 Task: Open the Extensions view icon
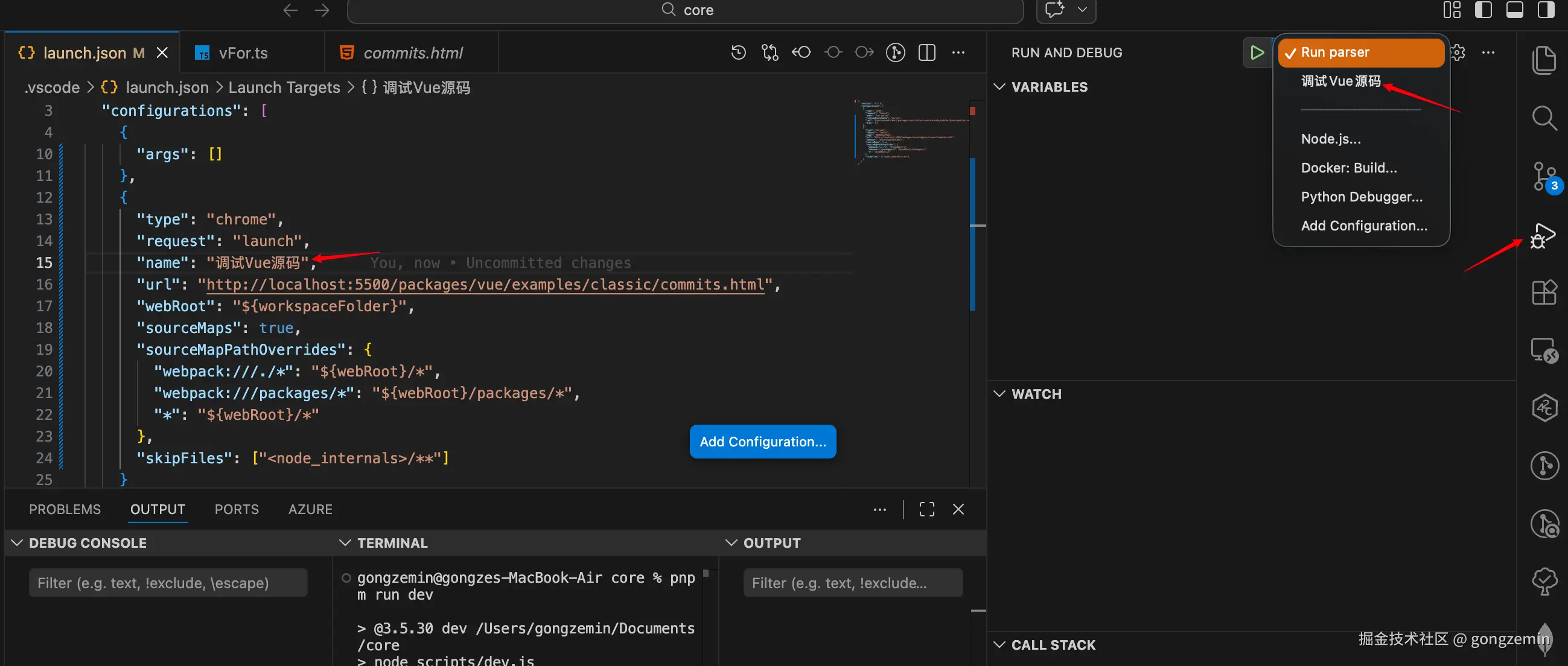click(1543, 293)
